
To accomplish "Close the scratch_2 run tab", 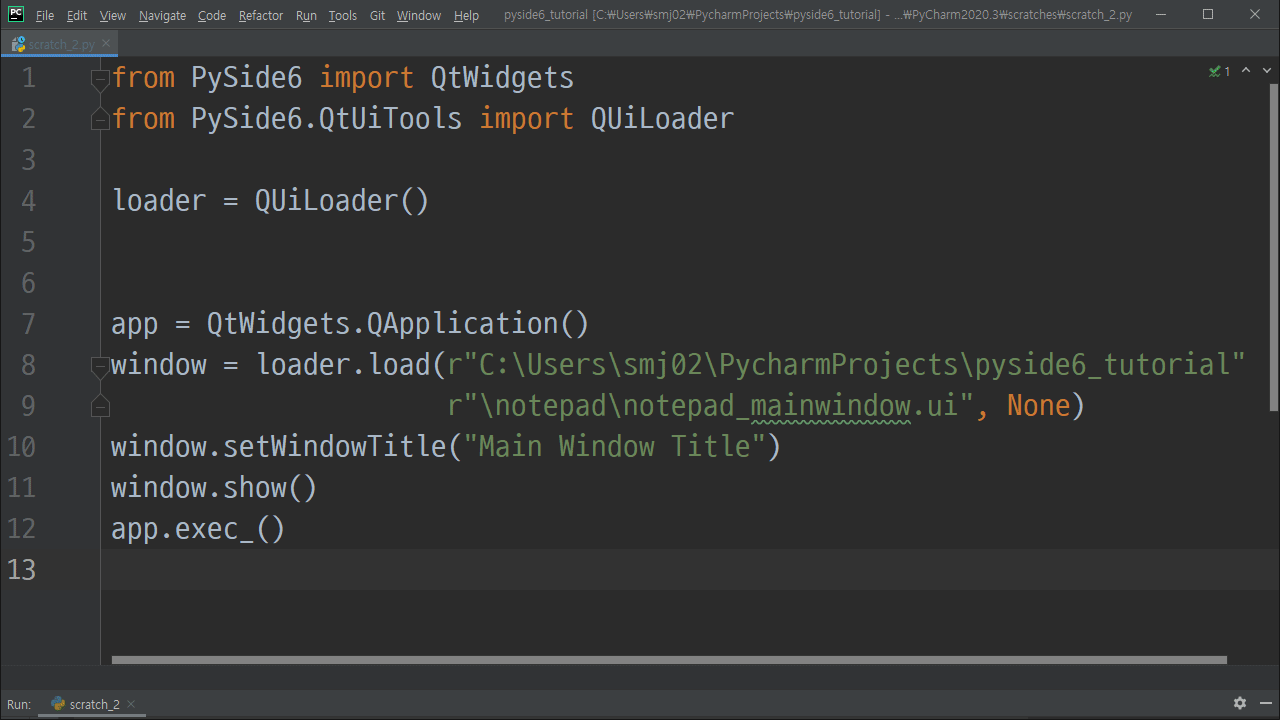I will 131,704.
